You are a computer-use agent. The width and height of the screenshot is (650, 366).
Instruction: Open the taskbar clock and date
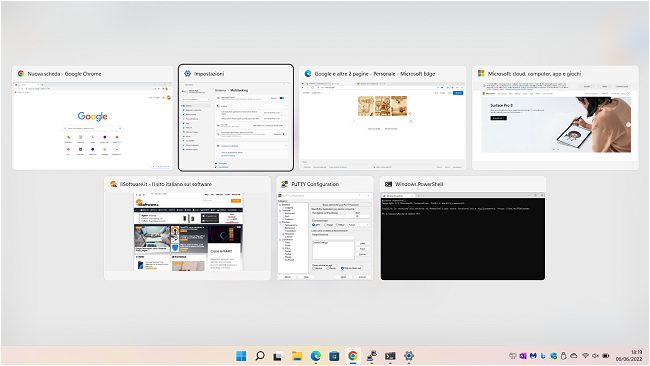[x=628, y=356]
